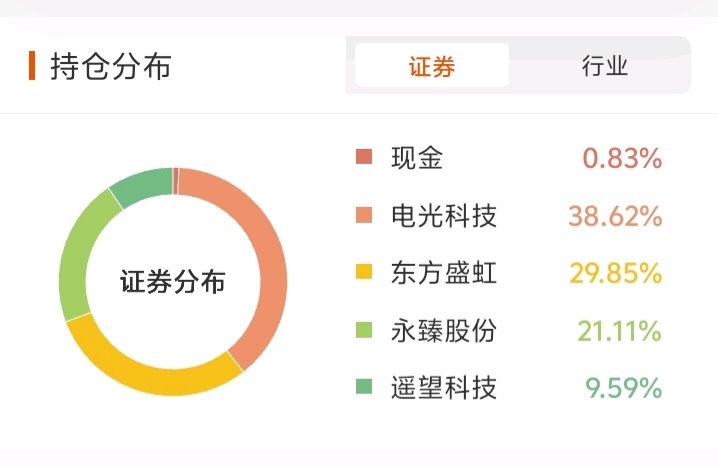Viewport: 718px width, 467px height.
Task: Switch to the 行业 tab
Action: click(x=604, y=67)
